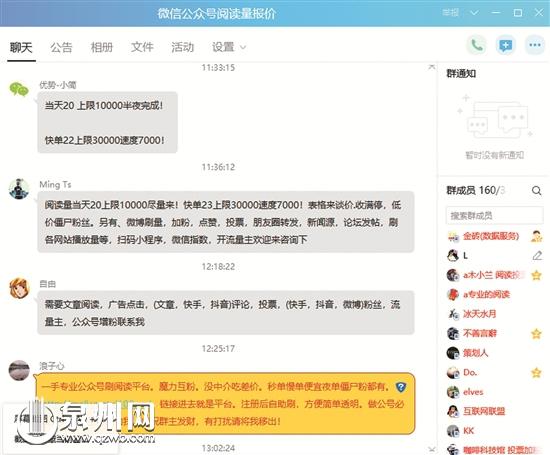
Task: Open the 相册 tab
Action: 102,47
